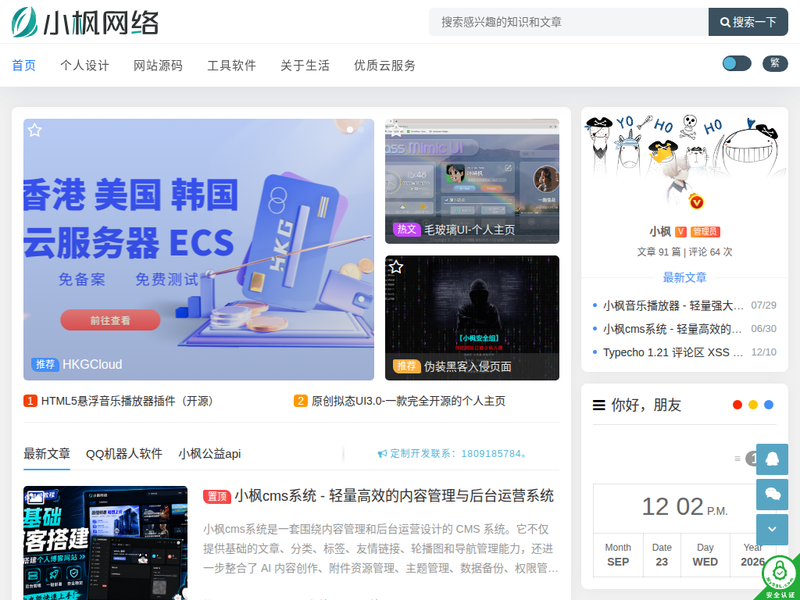Open sidebar article Typecho 1.21 评论区 XSS
Screen dimensions: 800x600
(x=672, y=352)
